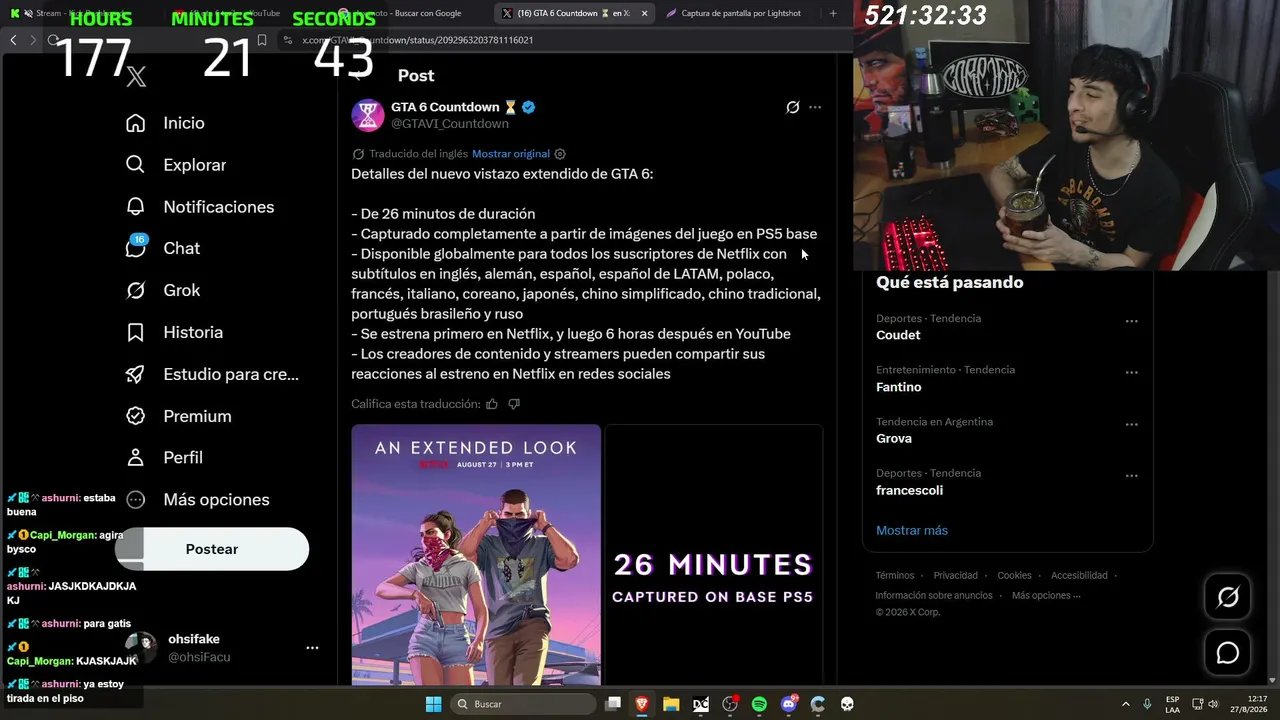Close the GTA 6 Countdown tab
This screenshot has height=720, width=1280.
(644, 13)
